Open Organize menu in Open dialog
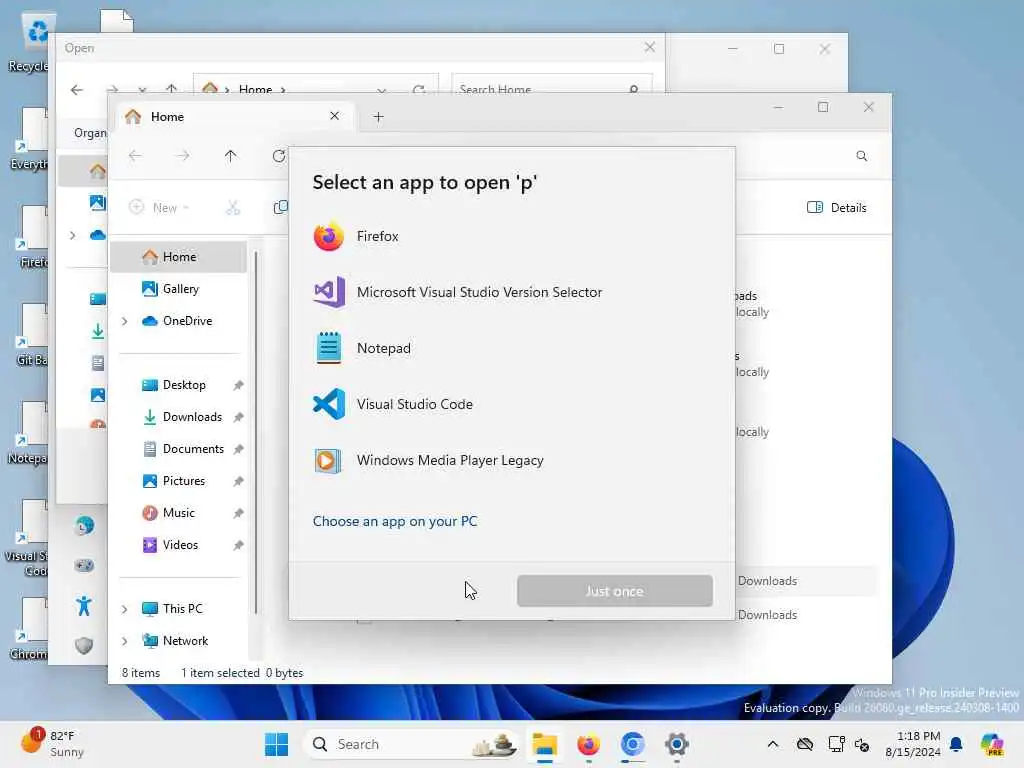The image size is (1024, 768). coord(90,133)
